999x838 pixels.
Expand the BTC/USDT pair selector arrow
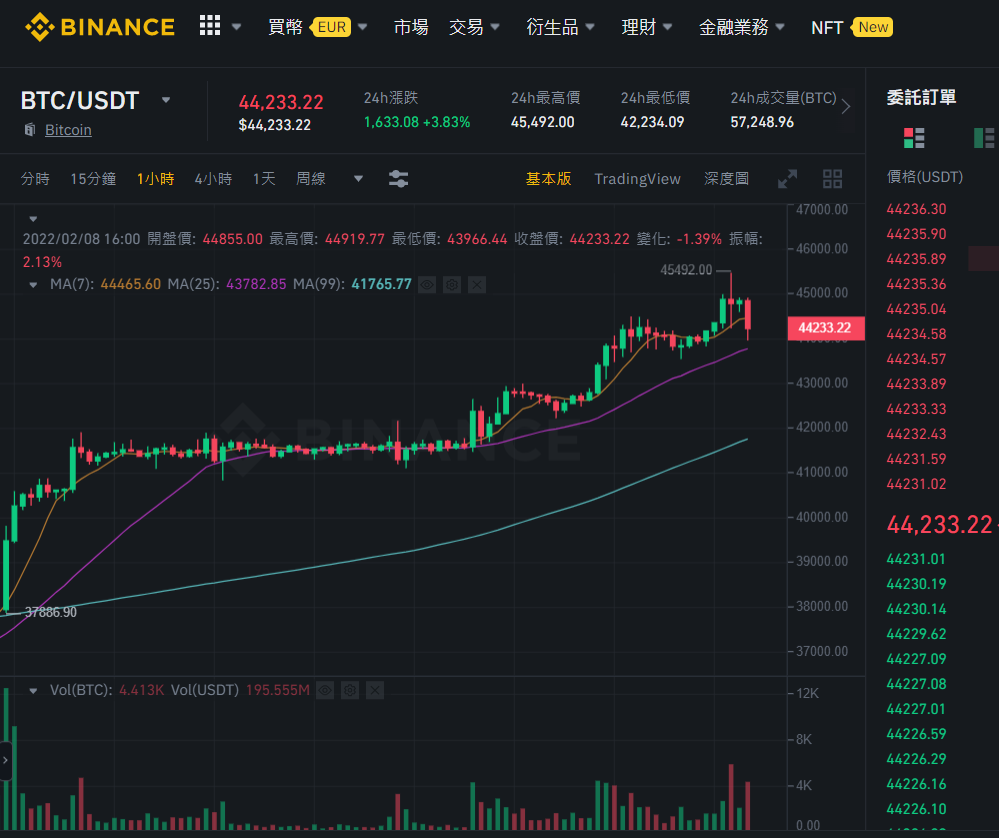(x=166, y=100)
